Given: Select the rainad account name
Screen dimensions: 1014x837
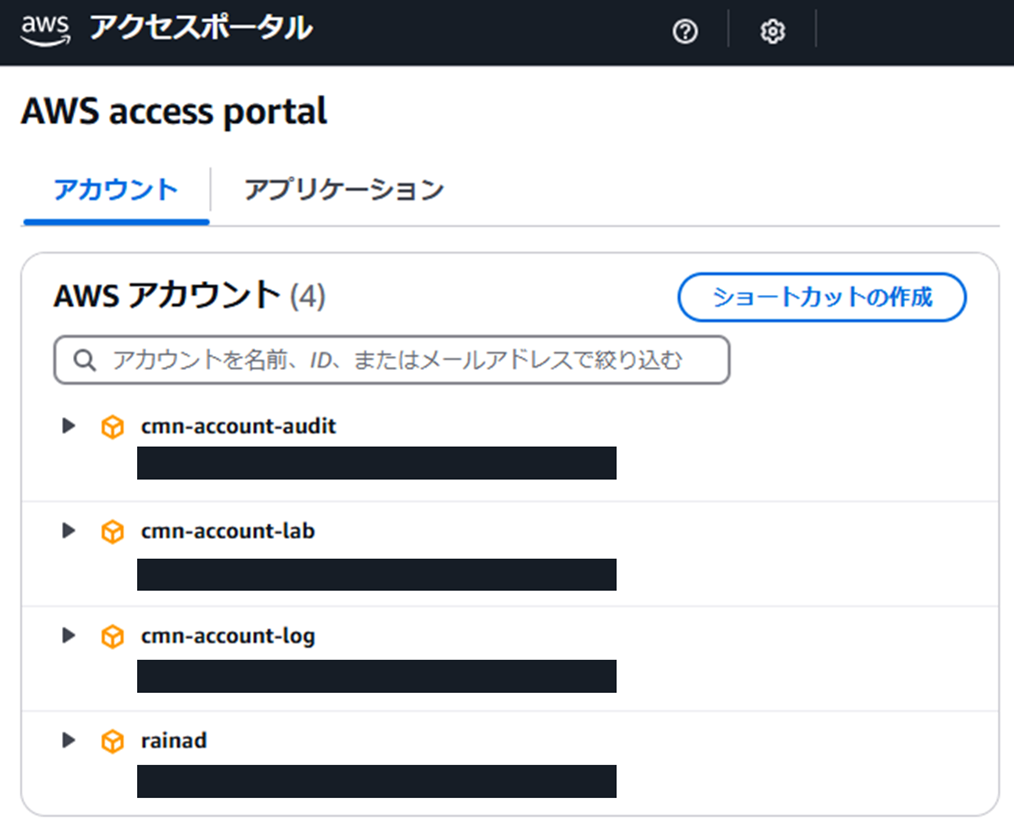Looking at the screenshot, I should point(174,741).
